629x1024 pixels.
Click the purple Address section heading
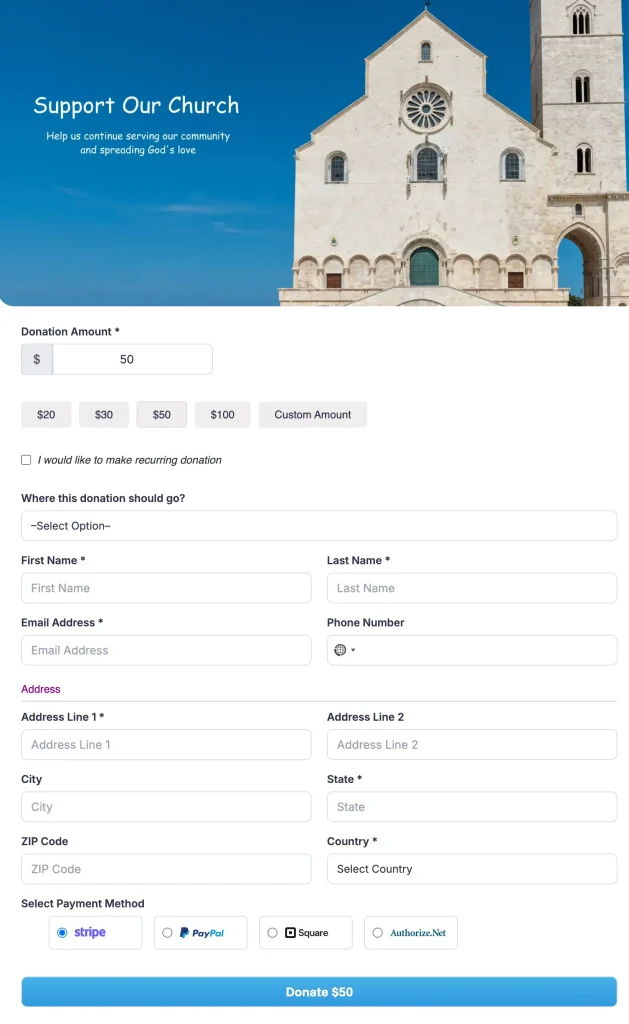pyautogui.click(x=40, y=689)
